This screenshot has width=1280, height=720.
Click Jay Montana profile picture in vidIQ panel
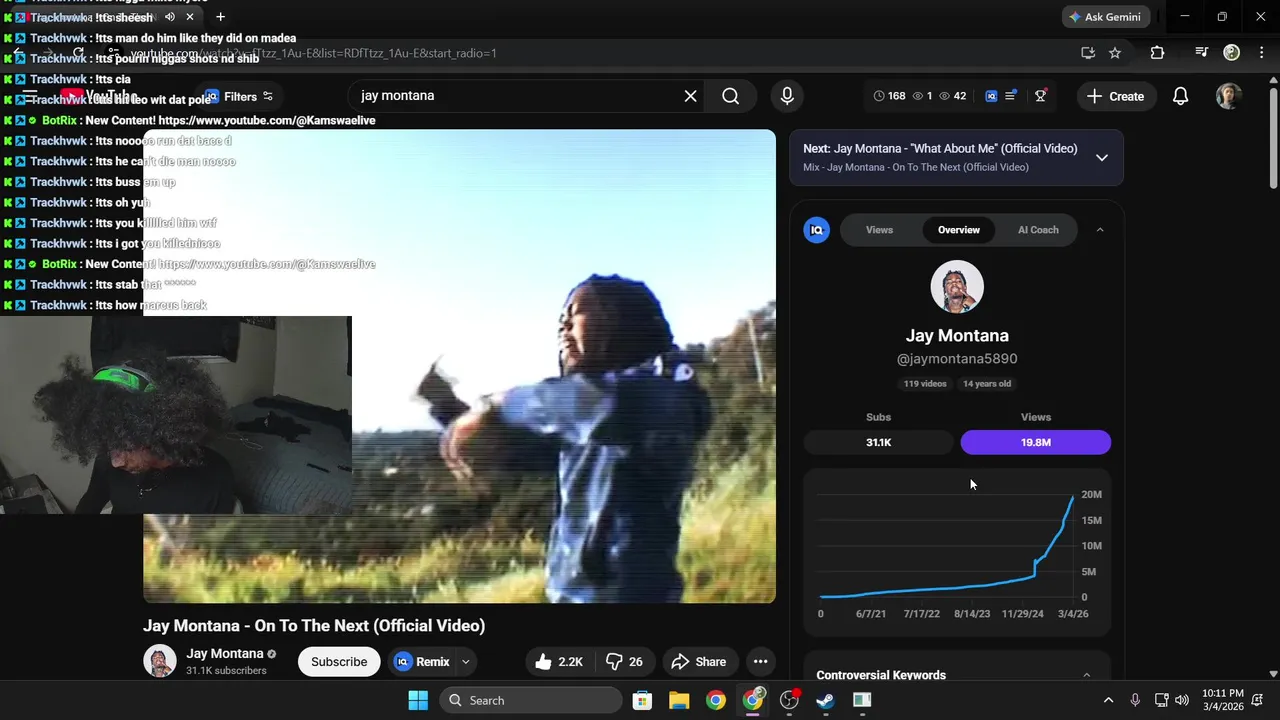tap(957, 288)
